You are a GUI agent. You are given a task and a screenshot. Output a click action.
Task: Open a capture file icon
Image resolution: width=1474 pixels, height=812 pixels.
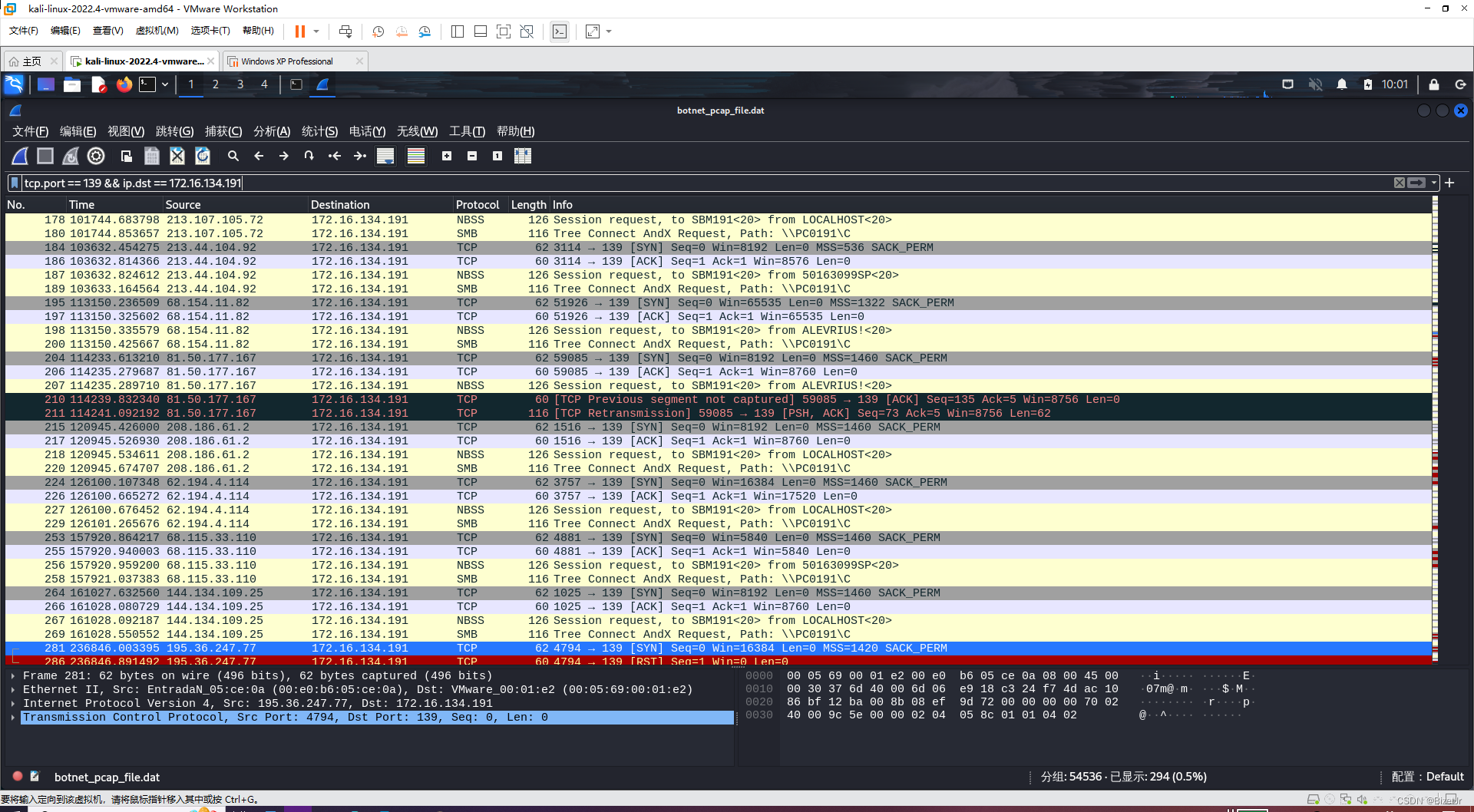(127, 156)
